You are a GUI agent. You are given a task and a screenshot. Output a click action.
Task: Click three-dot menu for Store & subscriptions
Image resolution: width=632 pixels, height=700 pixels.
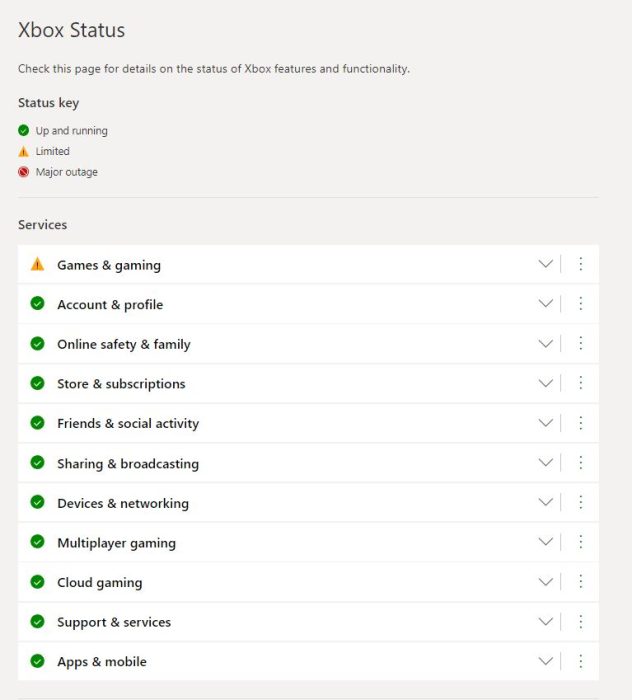[x=581, y=383]
